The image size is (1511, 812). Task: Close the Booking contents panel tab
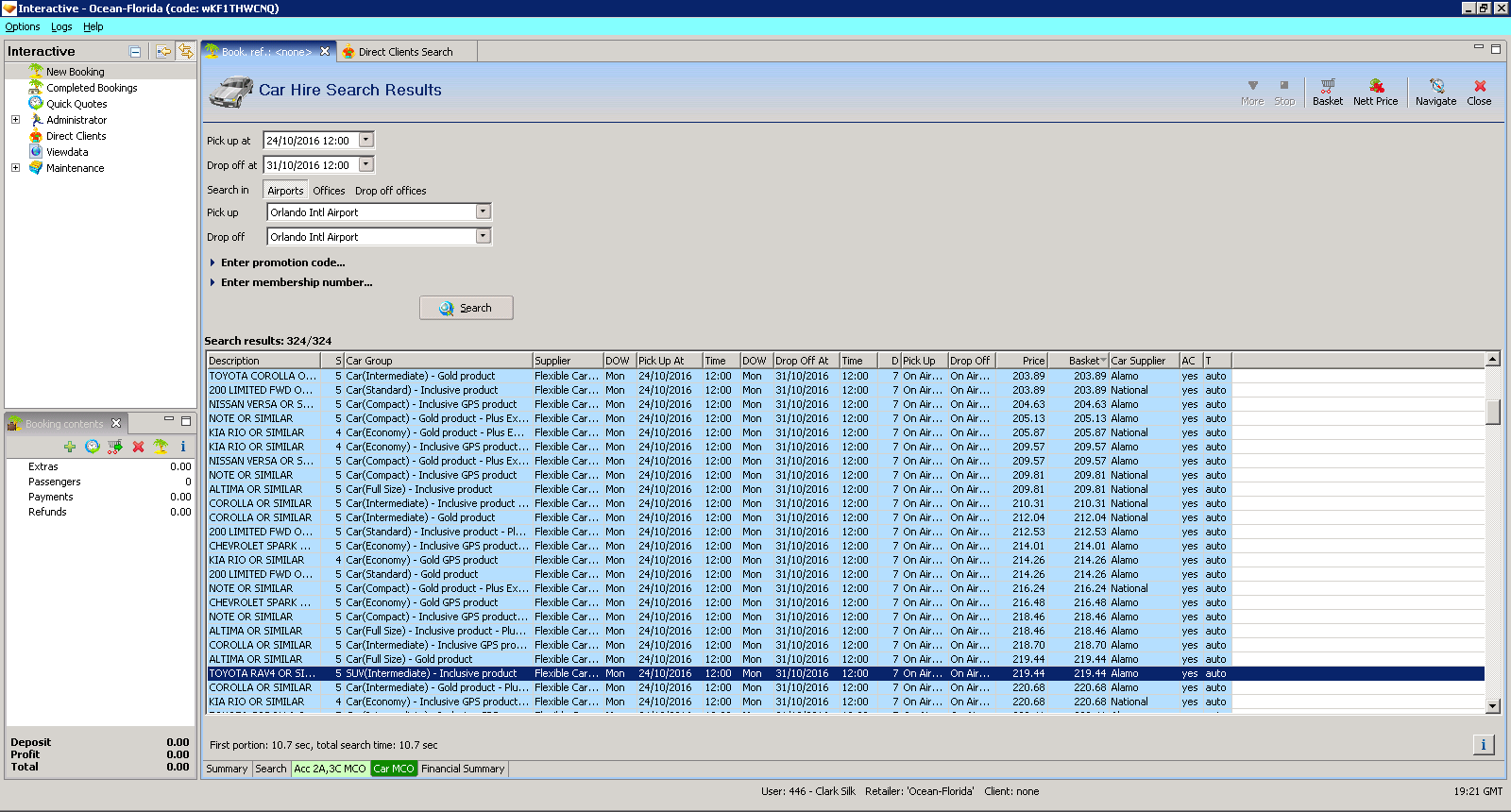[116, 423]
